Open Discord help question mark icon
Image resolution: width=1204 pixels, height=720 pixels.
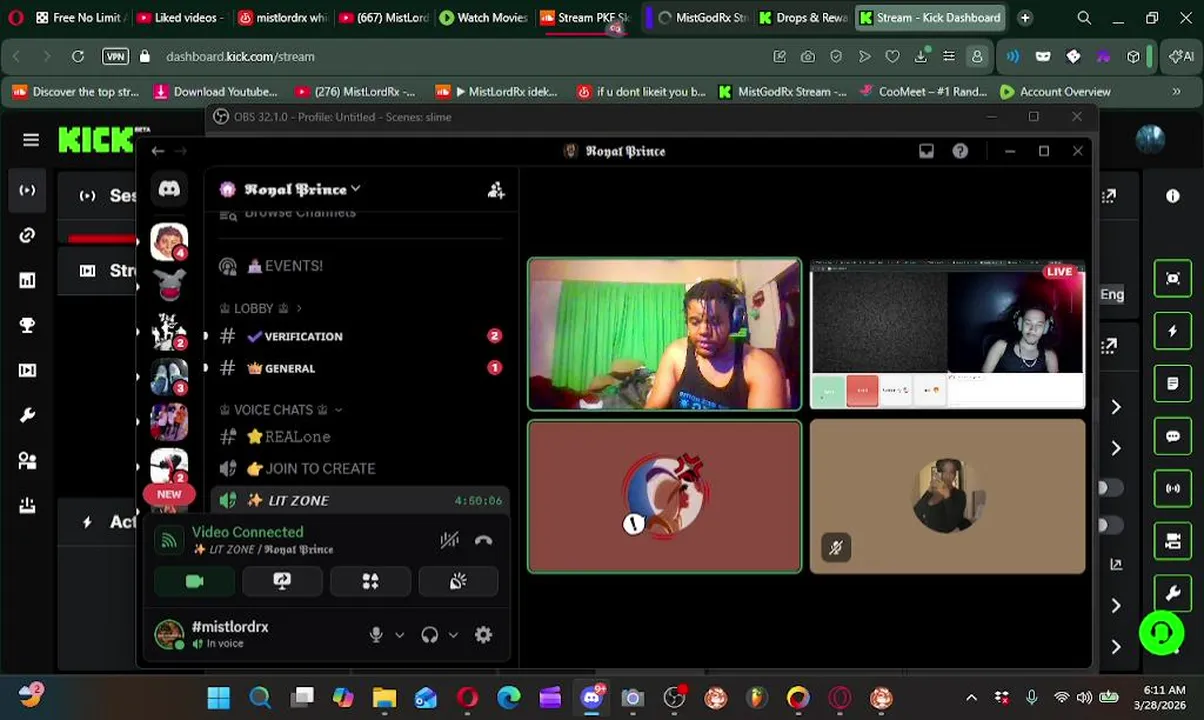coord(960,151)
